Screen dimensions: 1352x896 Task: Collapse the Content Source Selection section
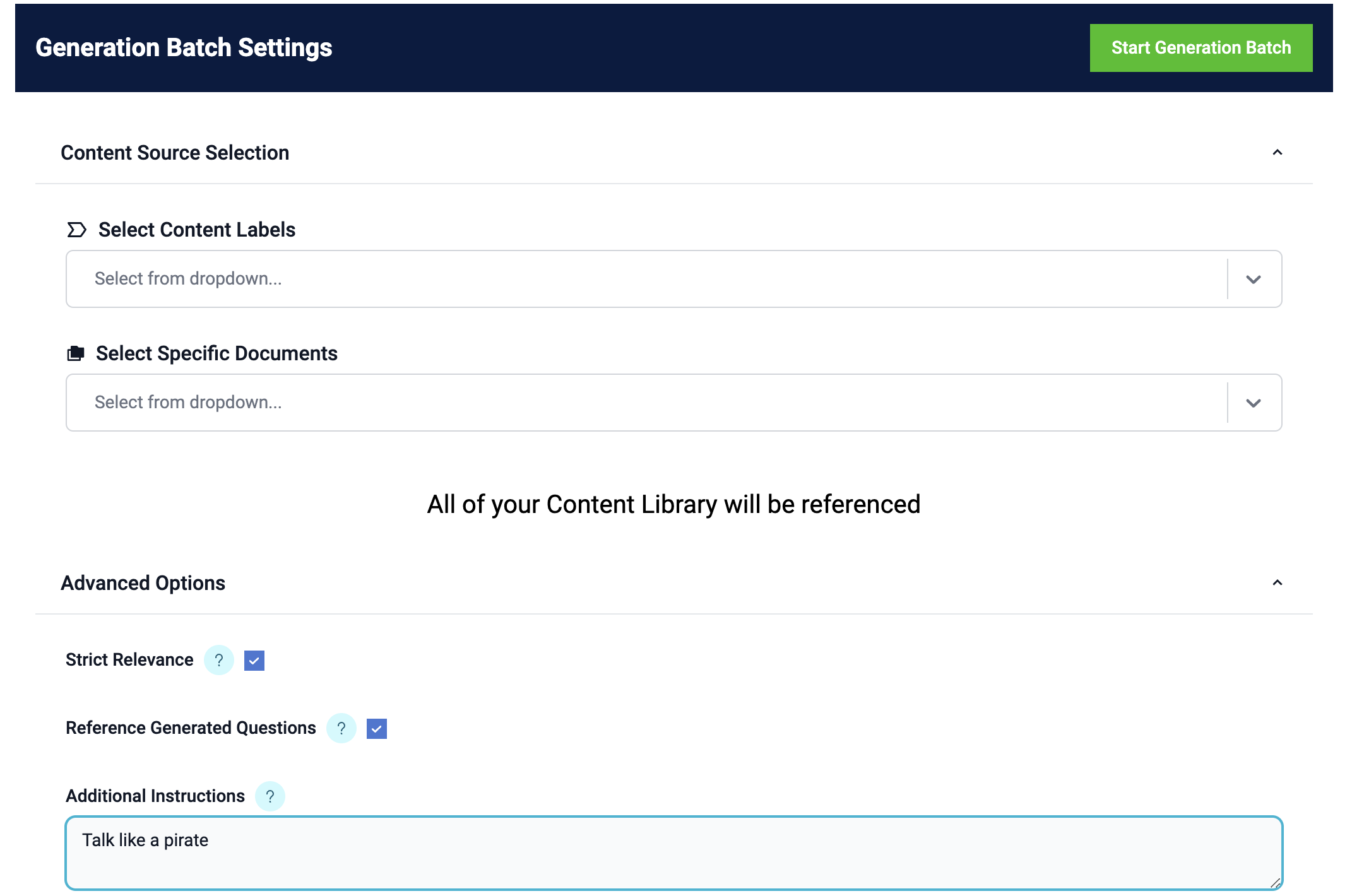tap(1277, 153)
